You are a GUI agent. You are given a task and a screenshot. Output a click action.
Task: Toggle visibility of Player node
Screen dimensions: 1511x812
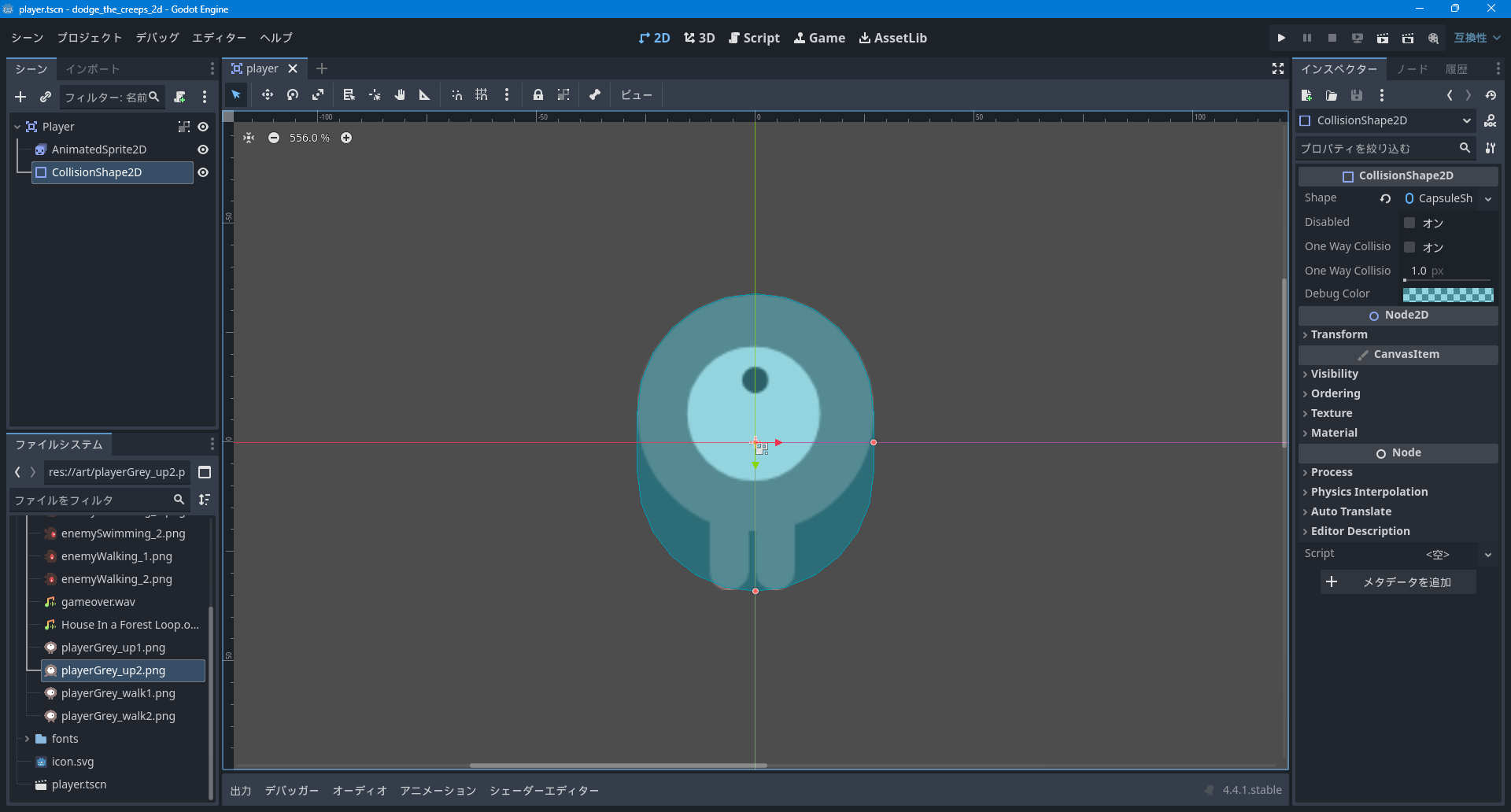click(203, 127)
